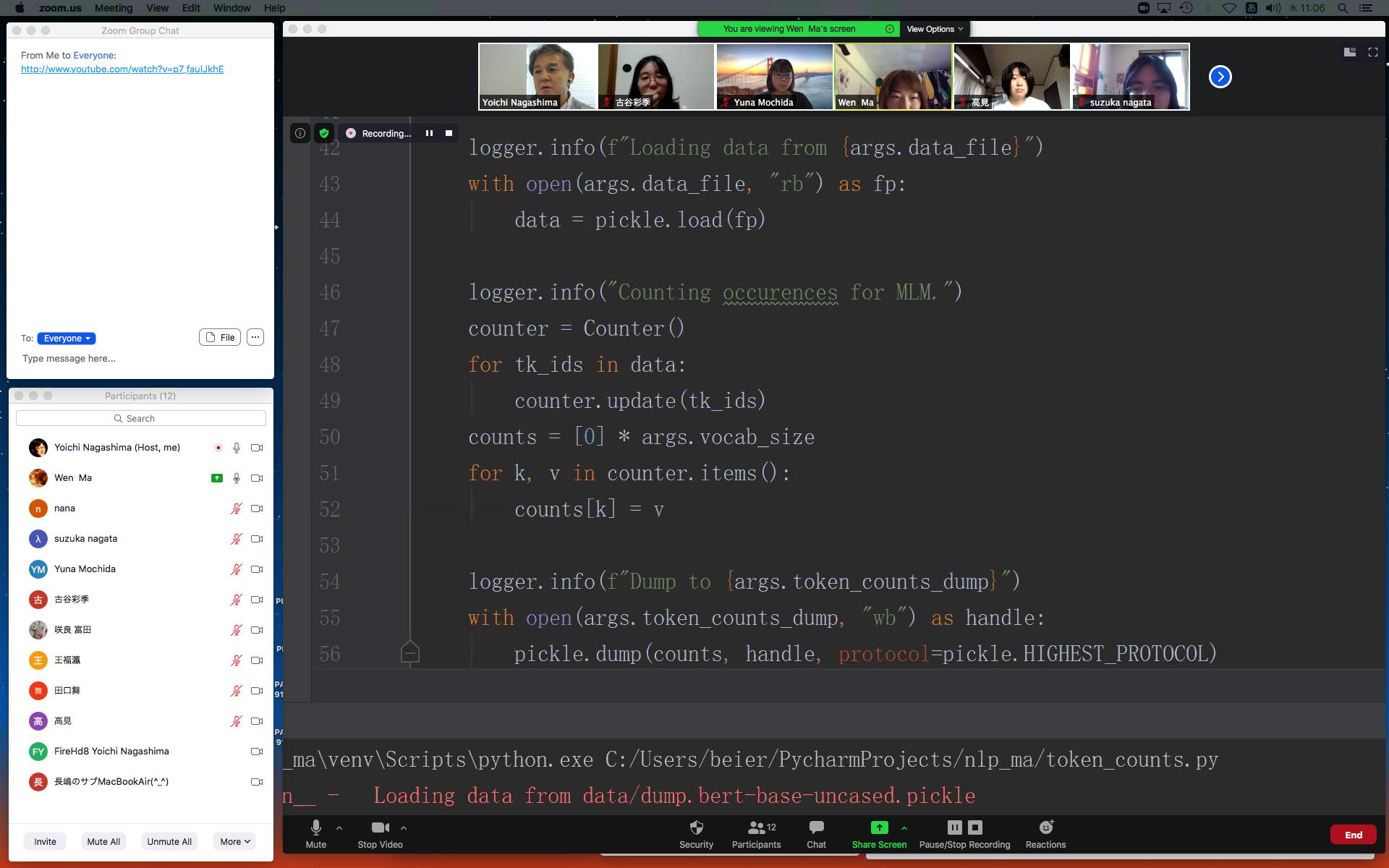1389x868 pixels.
Task: Pause the recording from the Recording indicator
Action: click(x=429, y=133)
